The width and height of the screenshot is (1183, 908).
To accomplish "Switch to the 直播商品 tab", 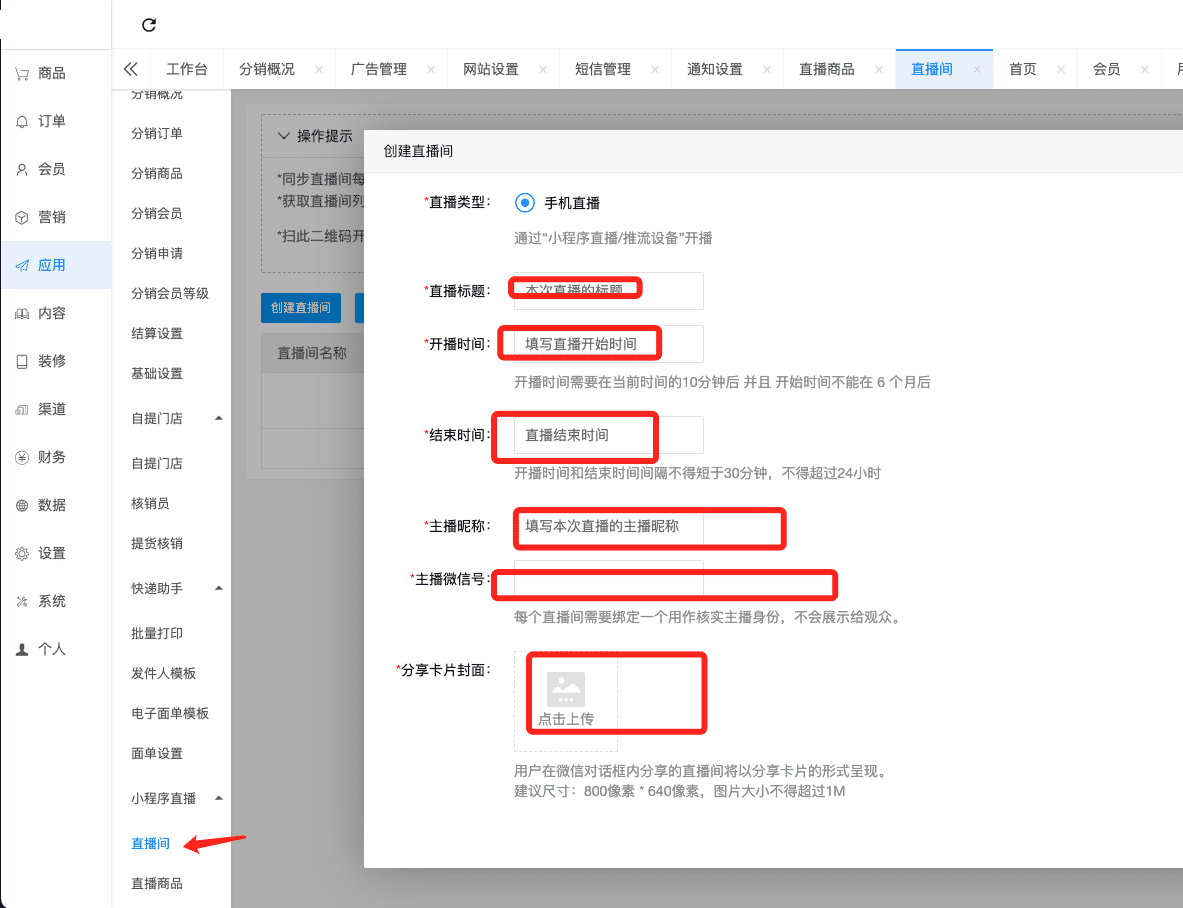I will 826,69.
